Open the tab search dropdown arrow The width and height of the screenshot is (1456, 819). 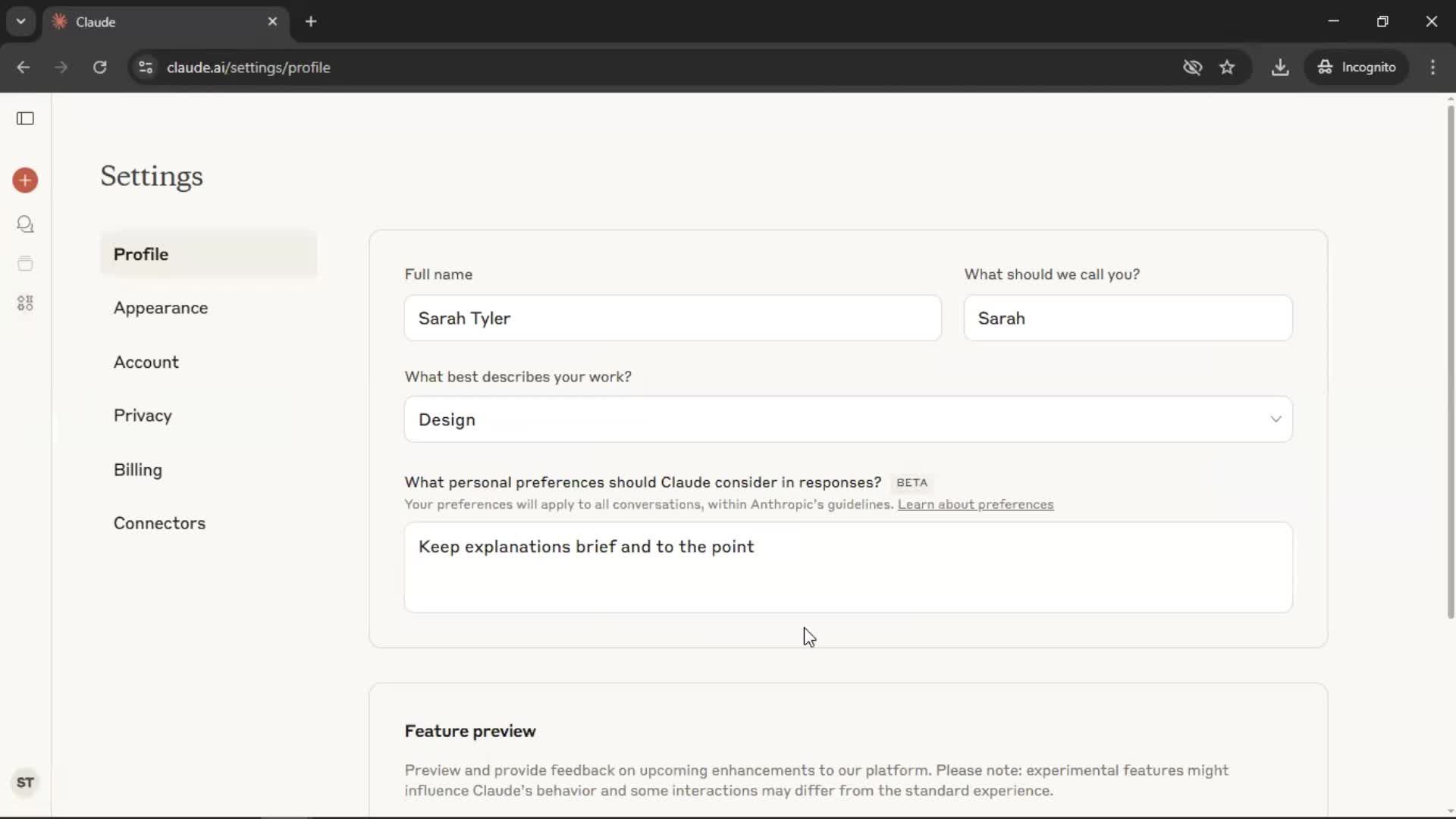[x=21, y=22]
